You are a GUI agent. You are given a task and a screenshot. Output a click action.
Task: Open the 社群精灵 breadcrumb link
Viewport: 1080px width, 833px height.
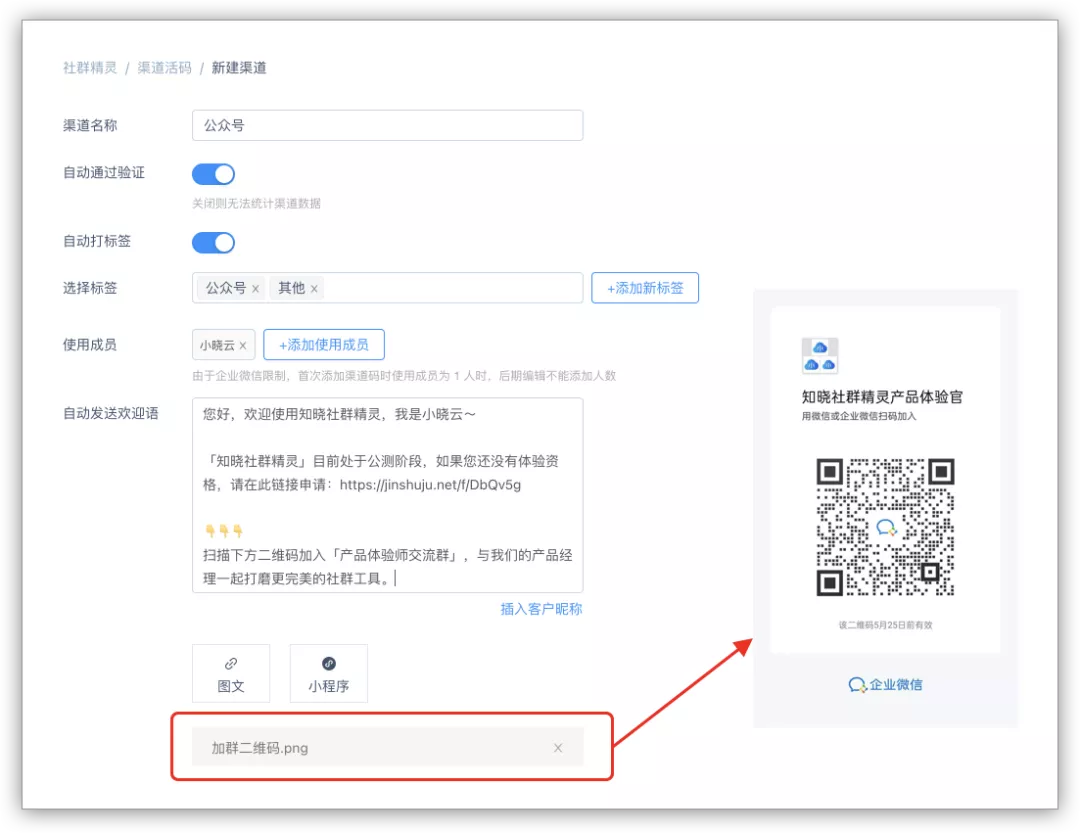(x=90, y=68)
